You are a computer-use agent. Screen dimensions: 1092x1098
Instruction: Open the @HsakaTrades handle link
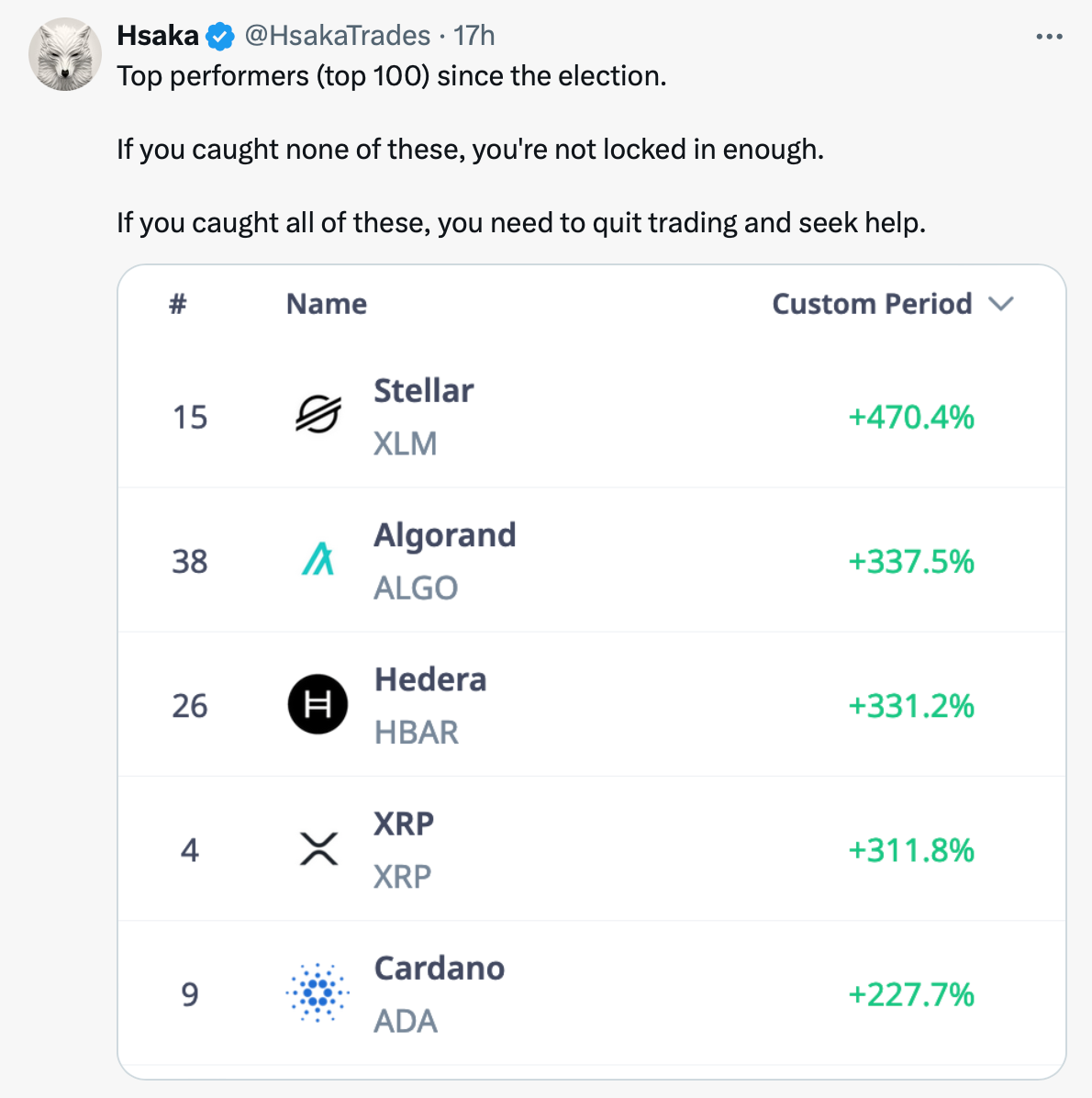click(337, 36)
